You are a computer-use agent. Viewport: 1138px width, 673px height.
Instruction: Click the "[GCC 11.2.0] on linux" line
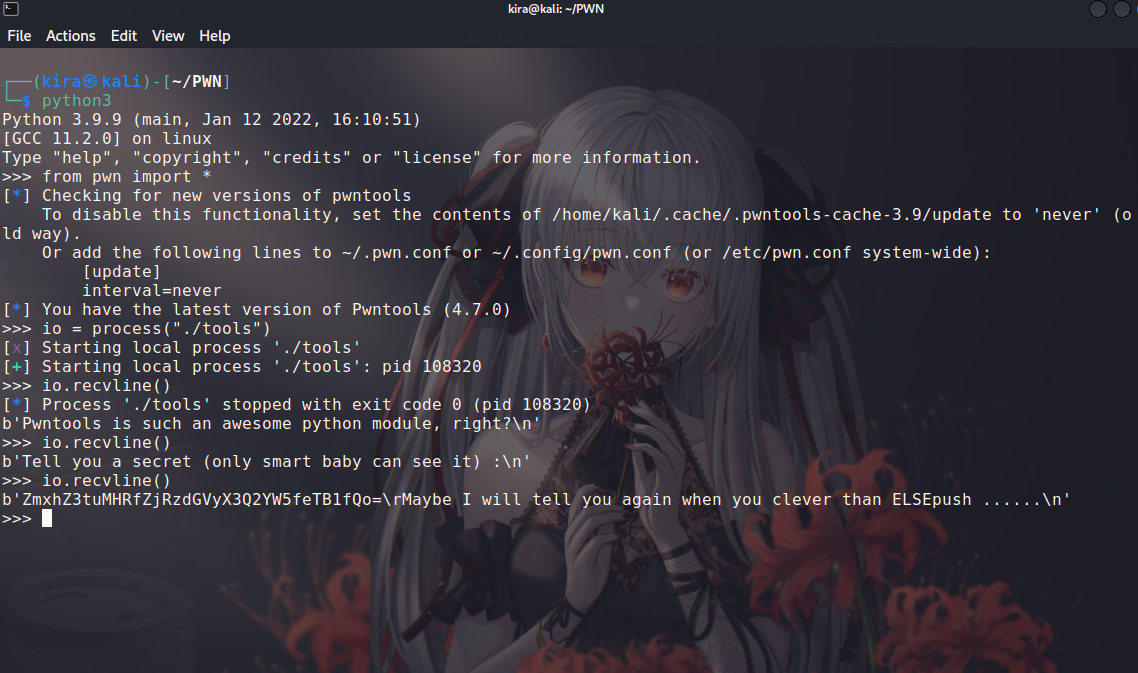pyautogui.click(x=107, y=138)
